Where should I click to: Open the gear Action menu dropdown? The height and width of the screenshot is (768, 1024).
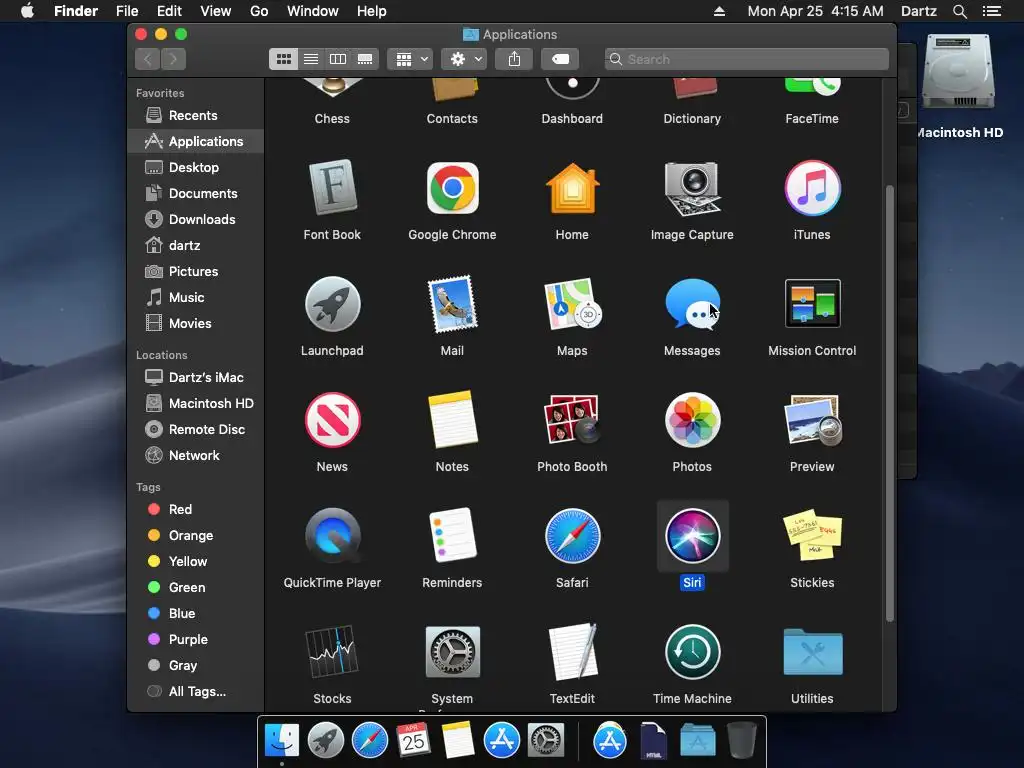[x=464, y=59]
